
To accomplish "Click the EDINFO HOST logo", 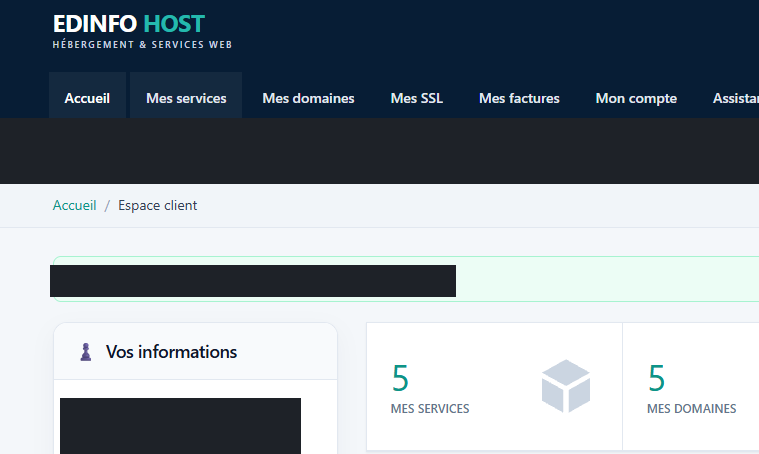I will point(129,24).
